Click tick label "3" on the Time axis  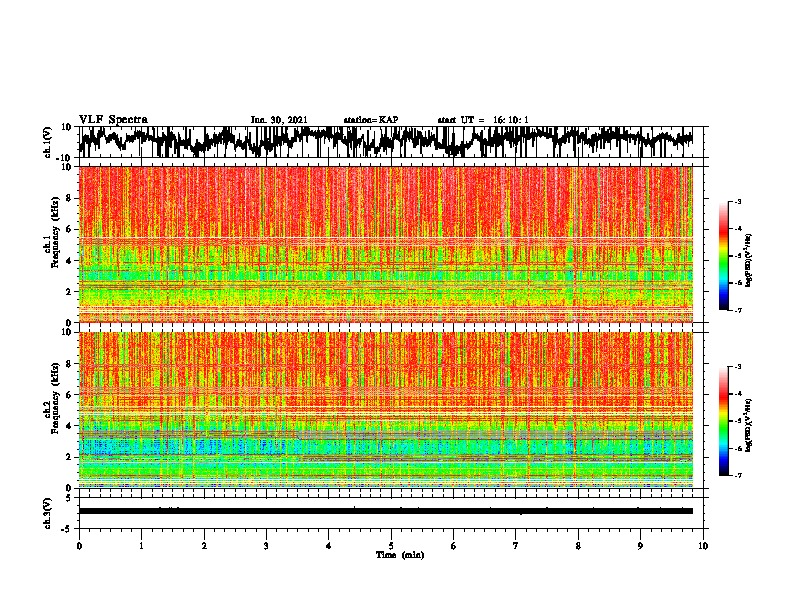[266, 546]
